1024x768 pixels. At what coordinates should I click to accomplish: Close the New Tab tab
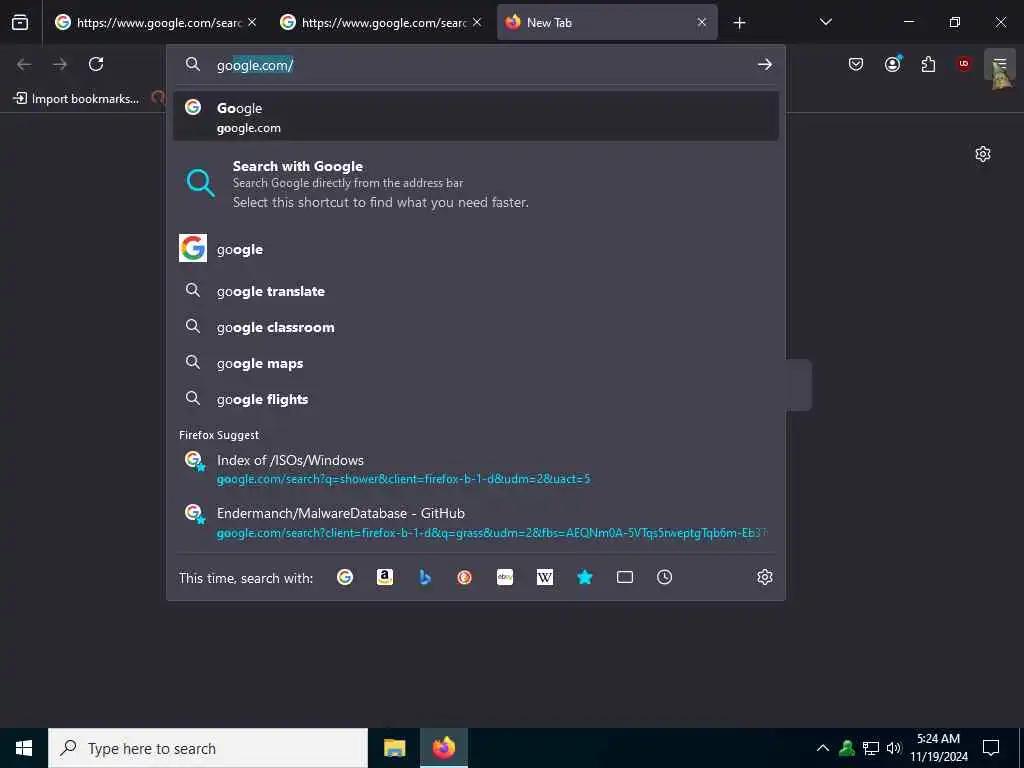coord(702,22)
